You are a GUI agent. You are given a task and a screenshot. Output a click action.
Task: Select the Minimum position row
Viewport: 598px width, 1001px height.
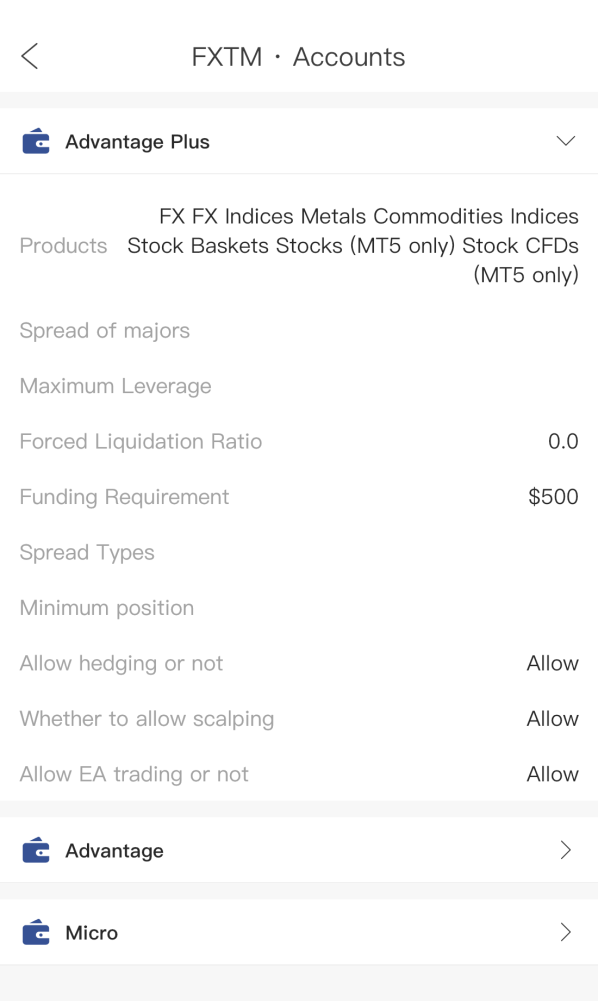coord(299,608)
